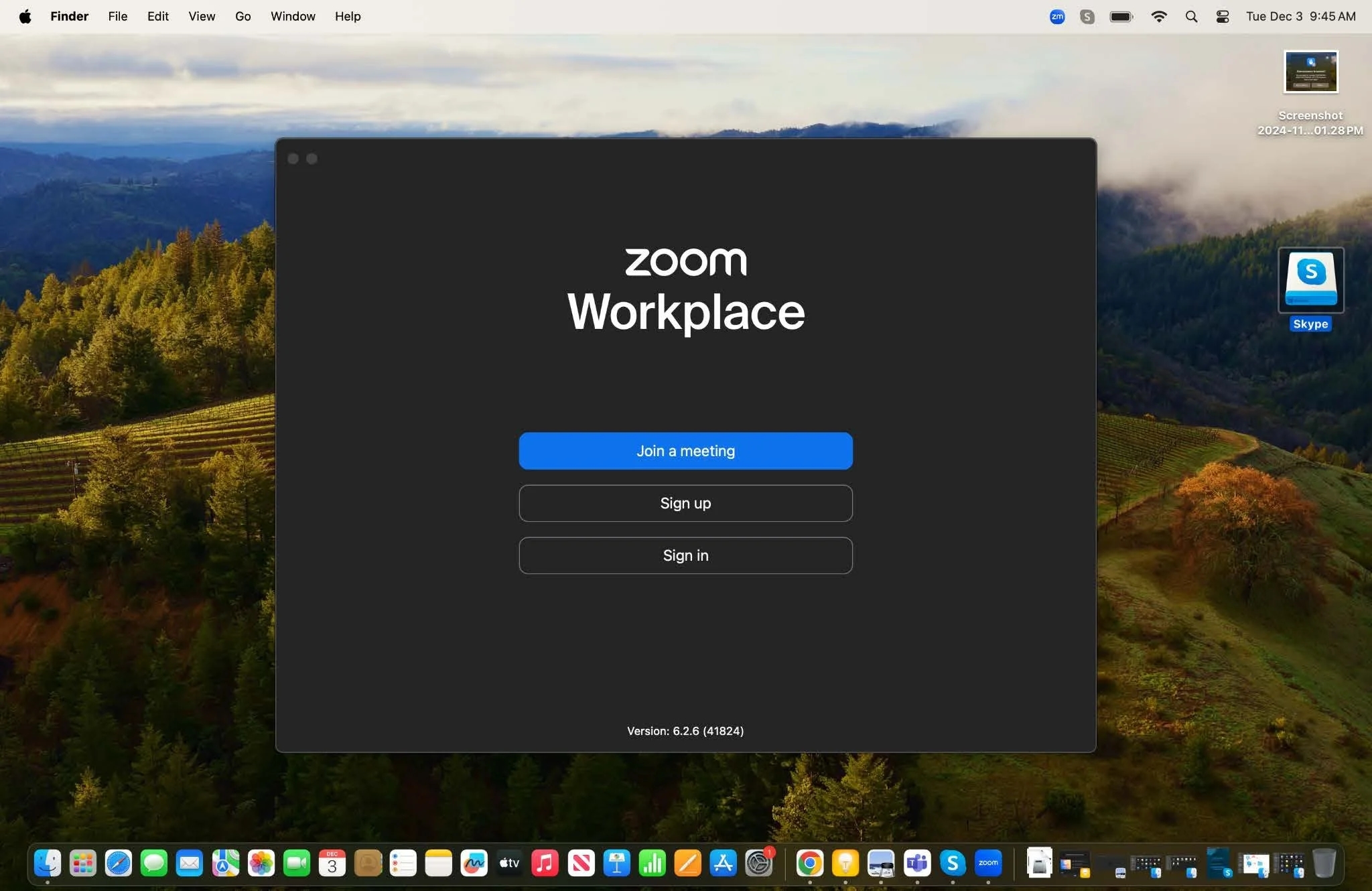Check the battery icon in menu bar
Image resolution: width=1372 pixels, height=891 pixels.
(1121, 16)
